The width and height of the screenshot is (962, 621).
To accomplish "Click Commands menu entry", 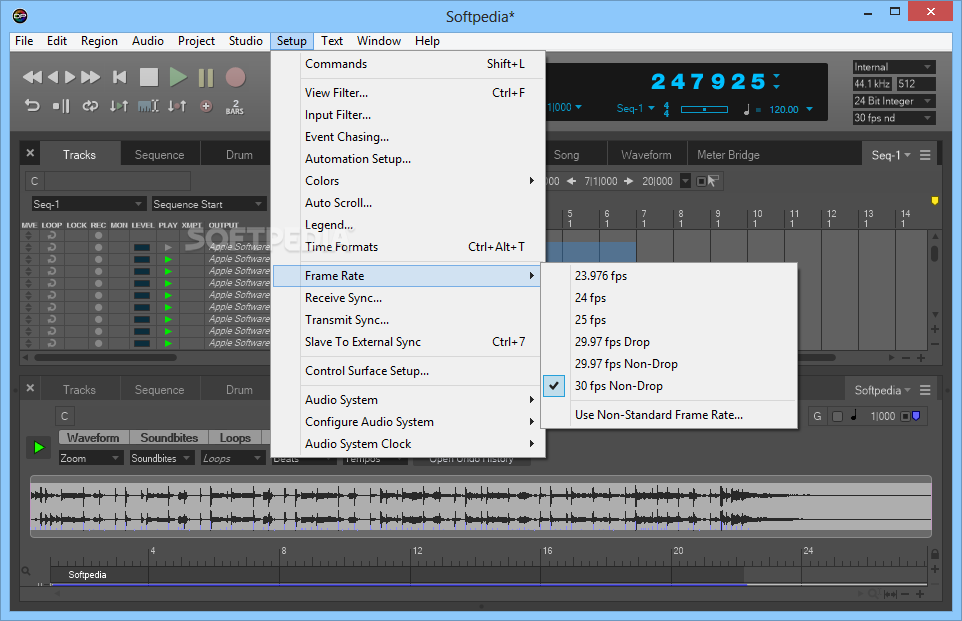I will click(408, 64).
